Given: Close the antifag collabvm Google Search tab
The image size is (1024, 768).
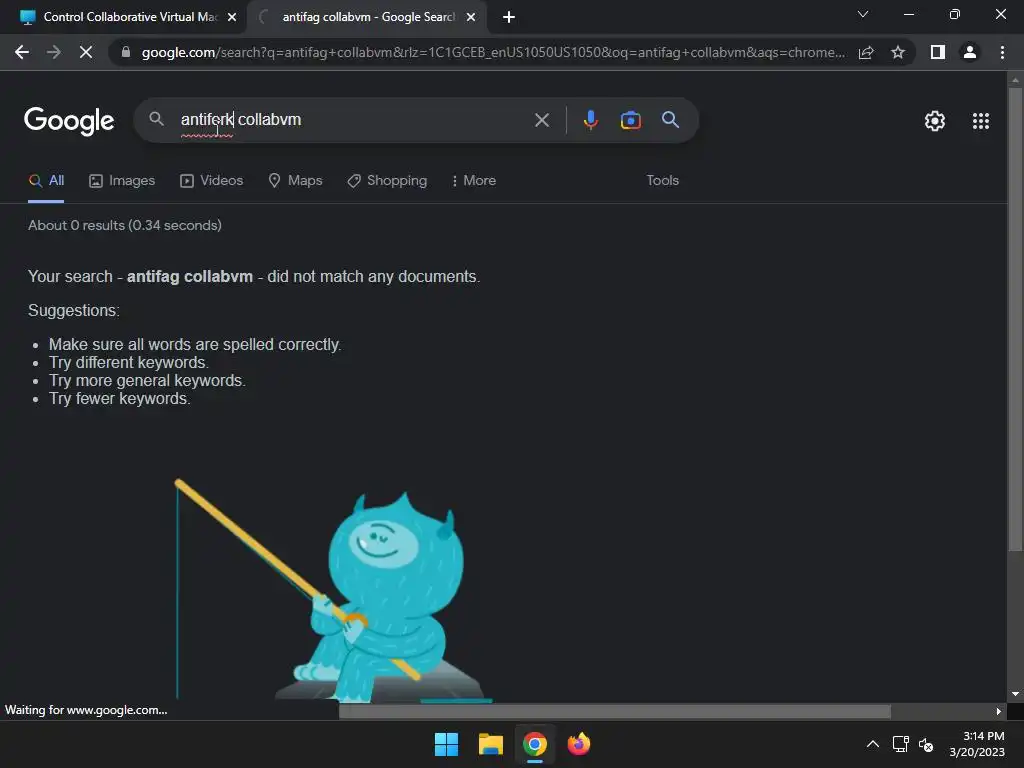Looking at the screenshot, I should (471, 18).
